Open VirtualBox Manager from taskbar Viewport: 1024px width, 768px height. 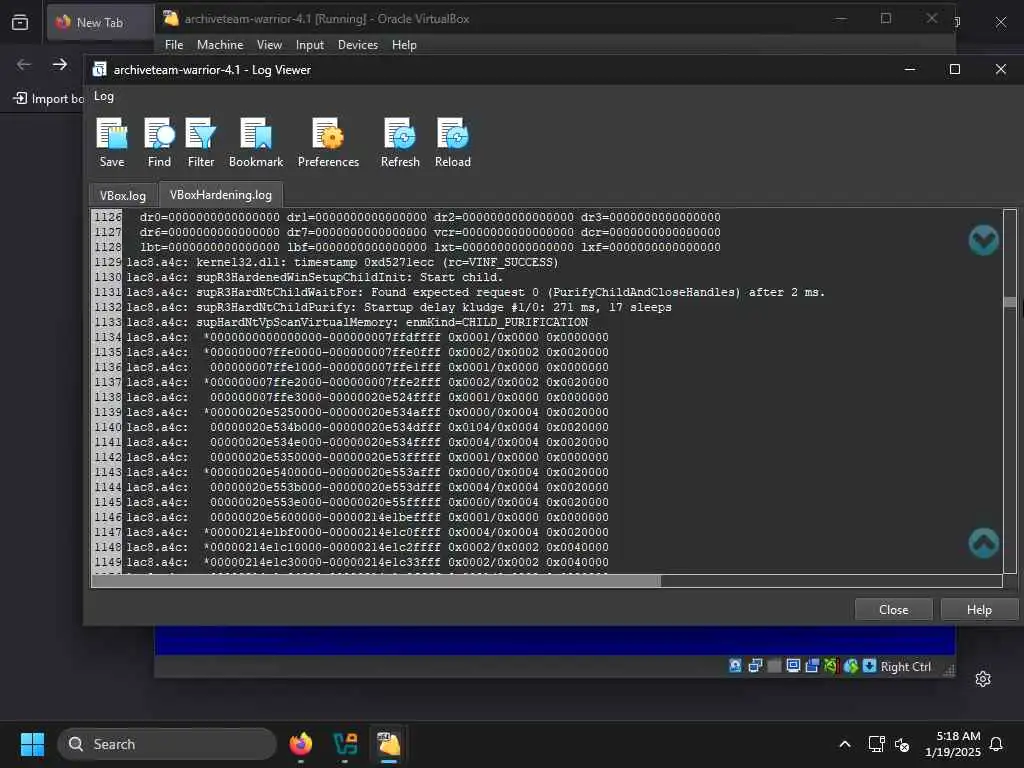click(x=345, y=744)
